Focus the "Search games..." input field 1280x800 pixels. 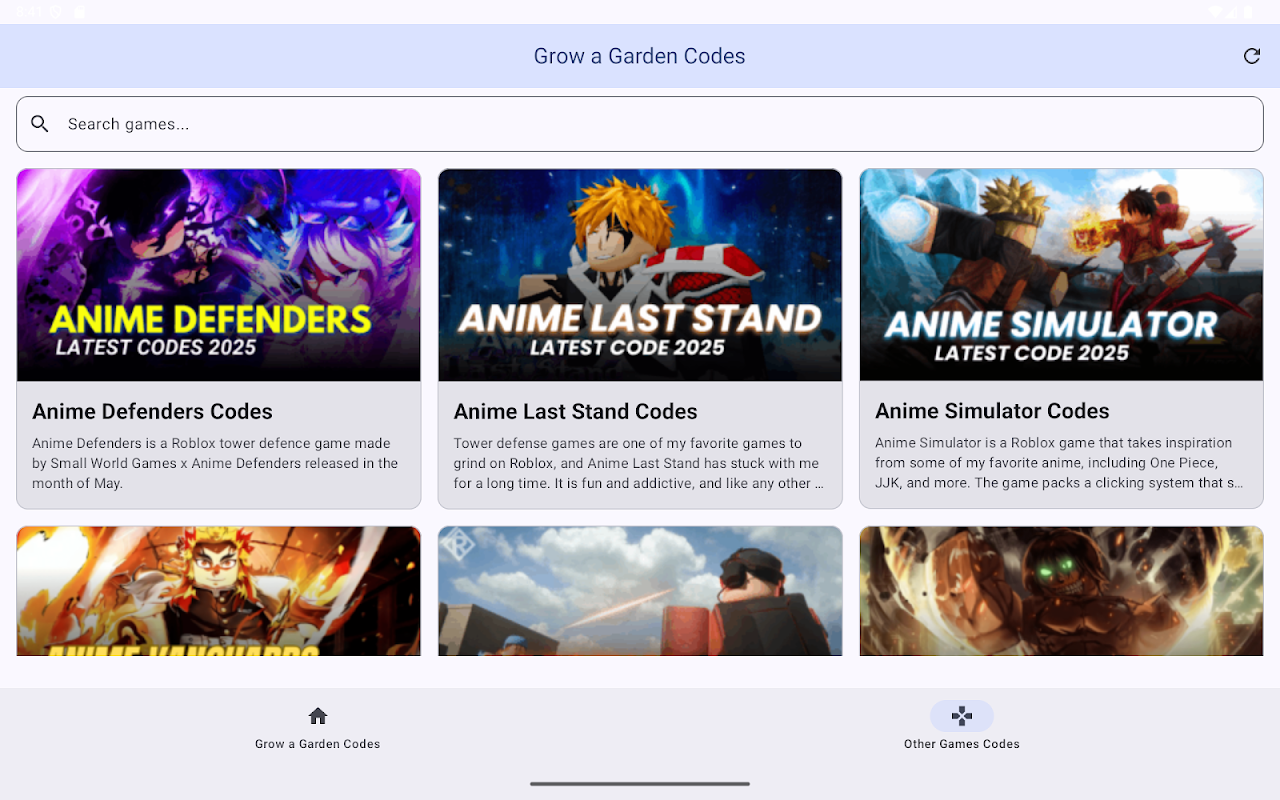tap(640, 124)
